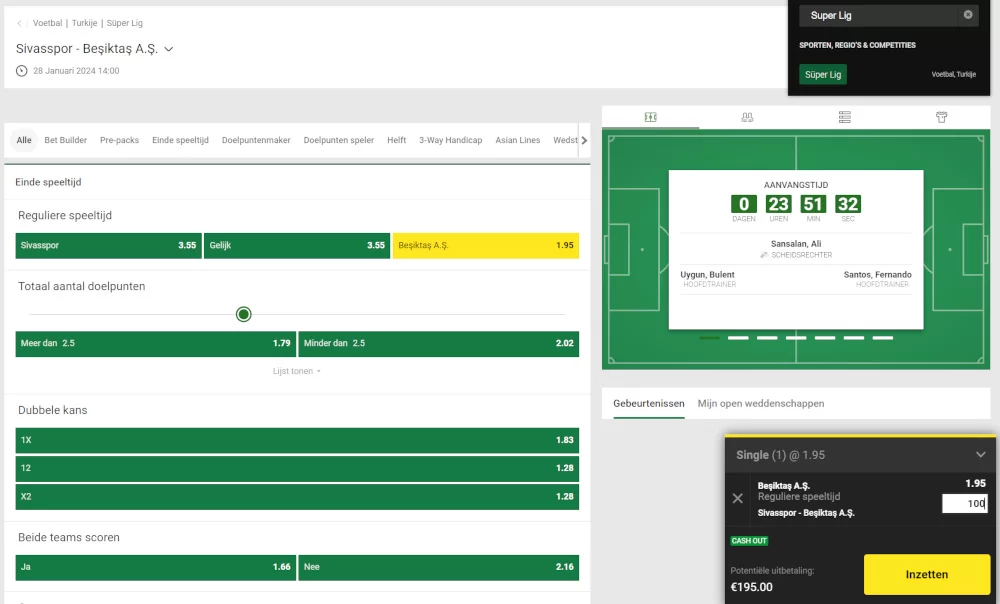Viewport: 1000px width, 604px height.
Task: Open the Doelpunten speler tab
Action: [x=339, y=140]
